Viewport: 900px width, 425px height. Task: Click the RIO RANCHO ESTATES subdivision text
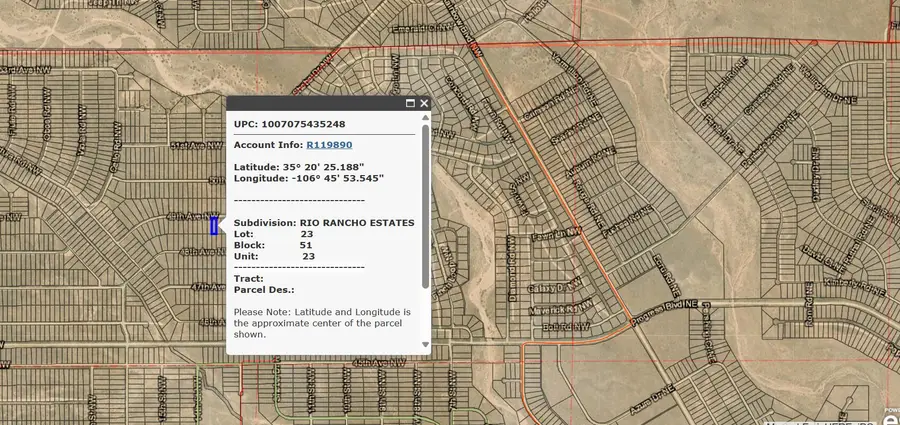(357, 222)
